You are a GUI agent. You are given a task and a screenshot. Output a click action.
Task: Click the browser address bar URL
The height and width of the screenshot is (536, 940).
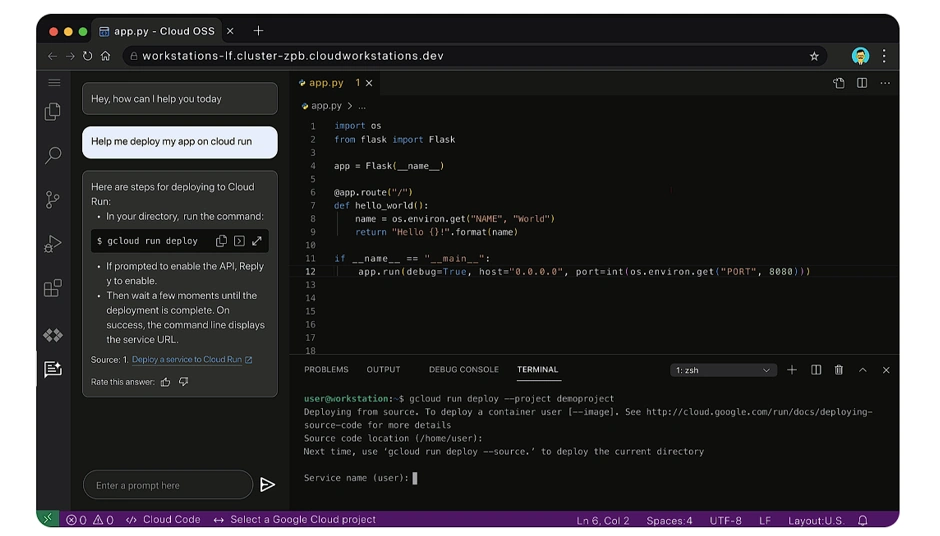click(x=293, y=56)
